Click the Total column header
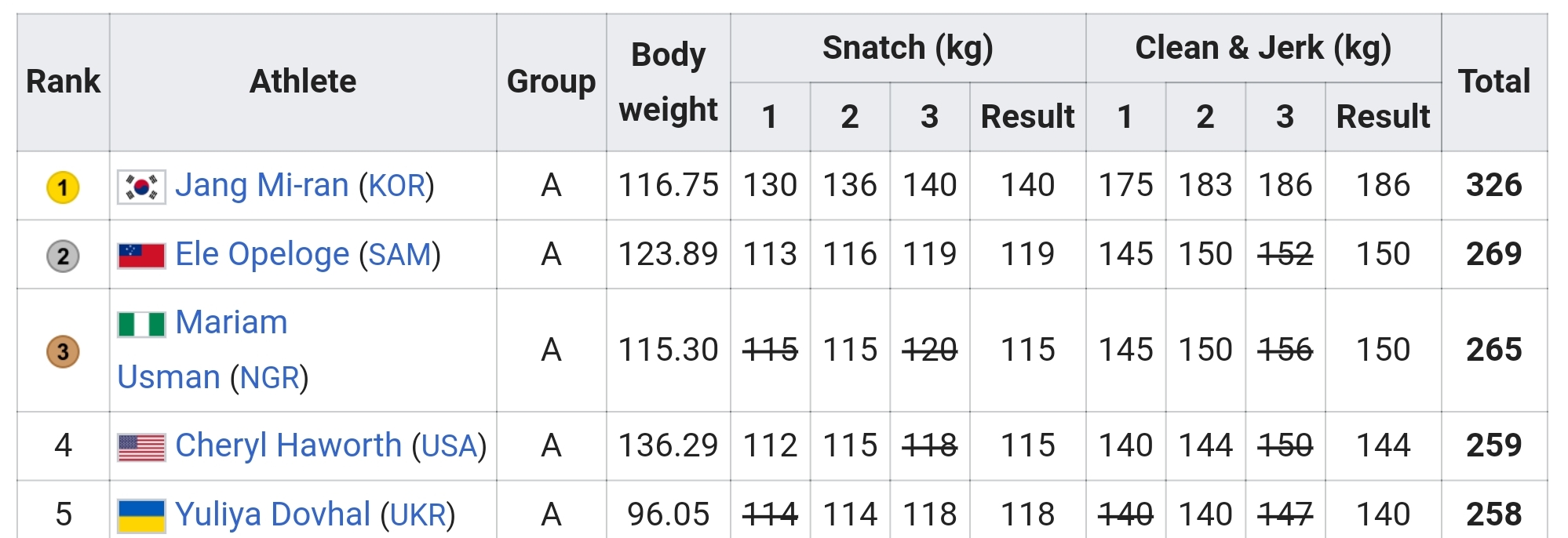The height and width of the screenshot is (538, 1568). [1493, 82]
